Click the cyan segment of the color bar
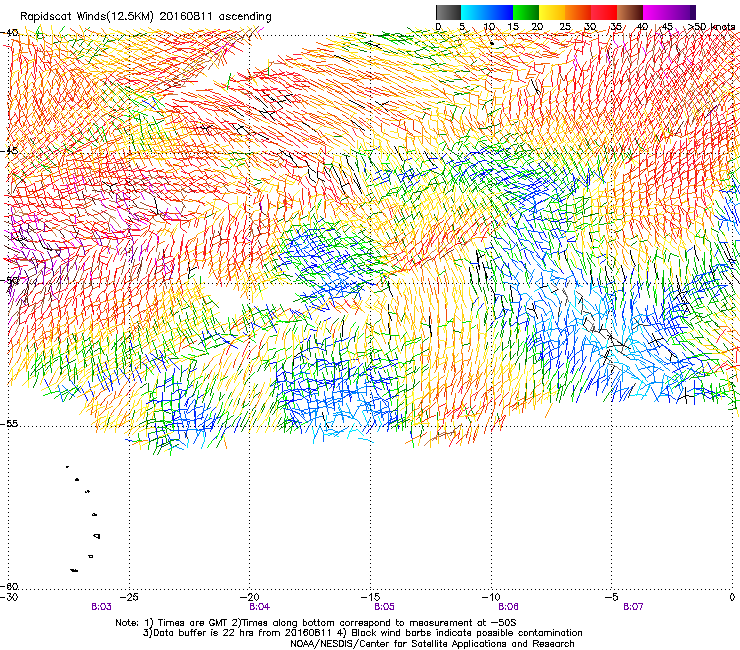The height and width of the screenshot is (650, 740). (x=474, y=12)
